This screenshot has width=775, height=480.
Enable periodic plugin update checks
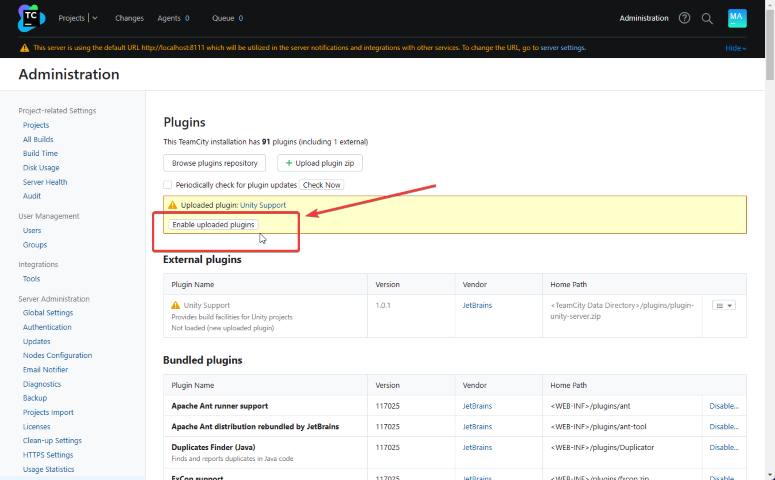(x=168, y=185)
